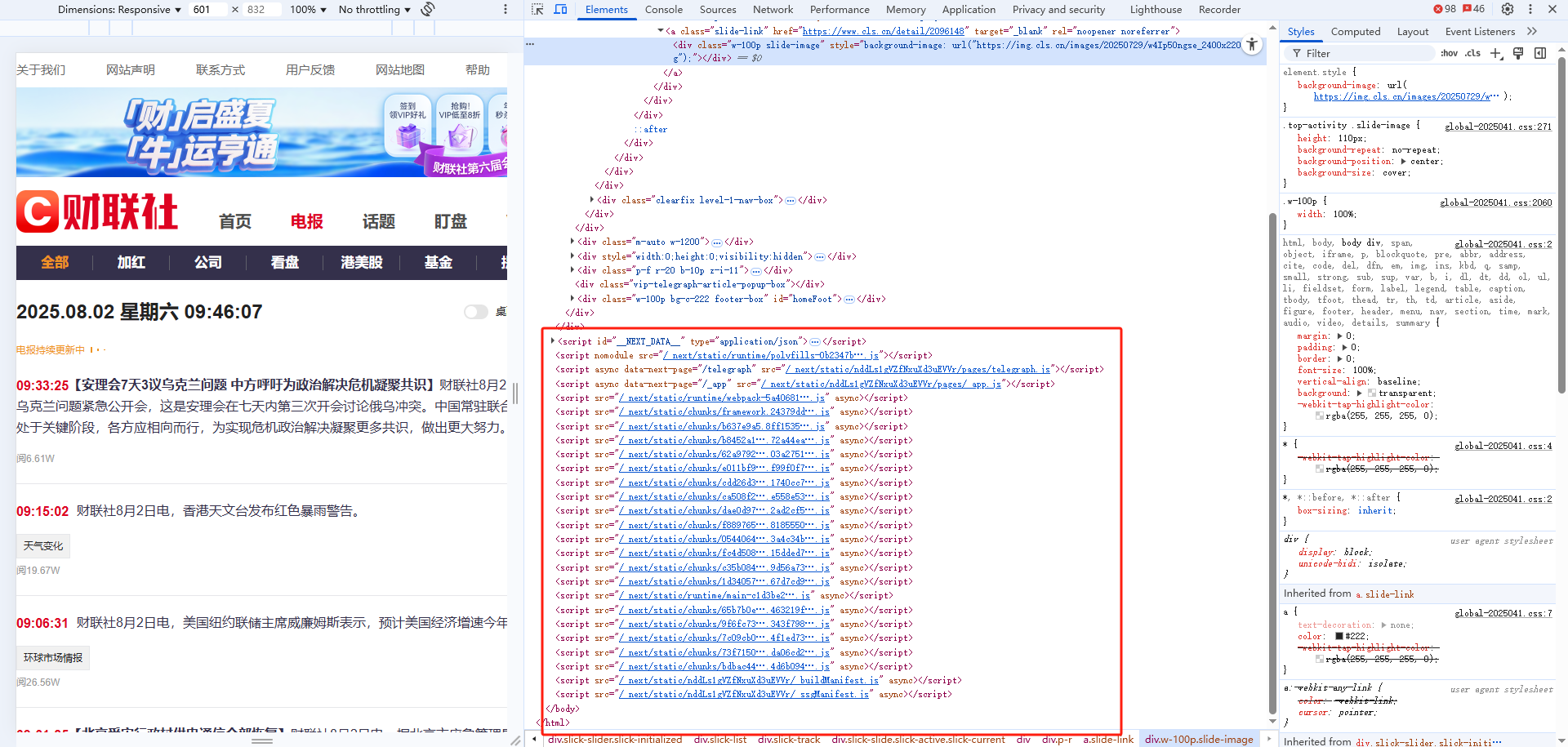The image size is (1568, 747).
Task: Click the summer promo banner image
Action: pyautogui.click(x=261, y=132)
